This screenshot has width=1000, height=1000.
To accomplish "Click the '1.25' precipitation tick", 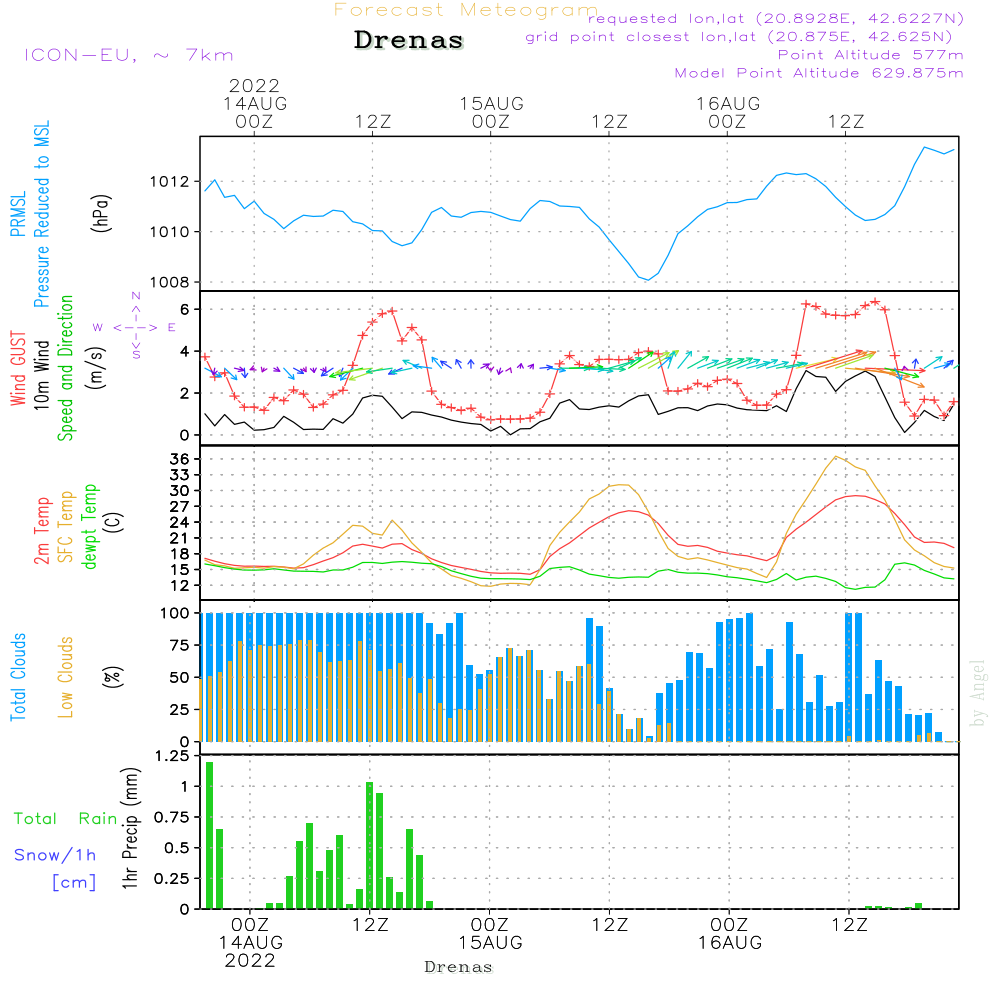I will pos(172,756).
